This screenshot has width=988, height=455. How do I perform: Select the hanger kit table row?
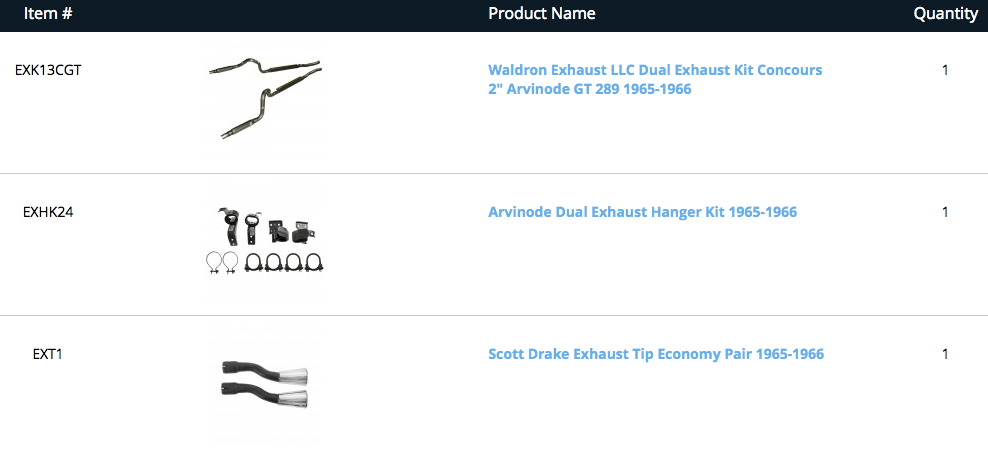point(400,270)
